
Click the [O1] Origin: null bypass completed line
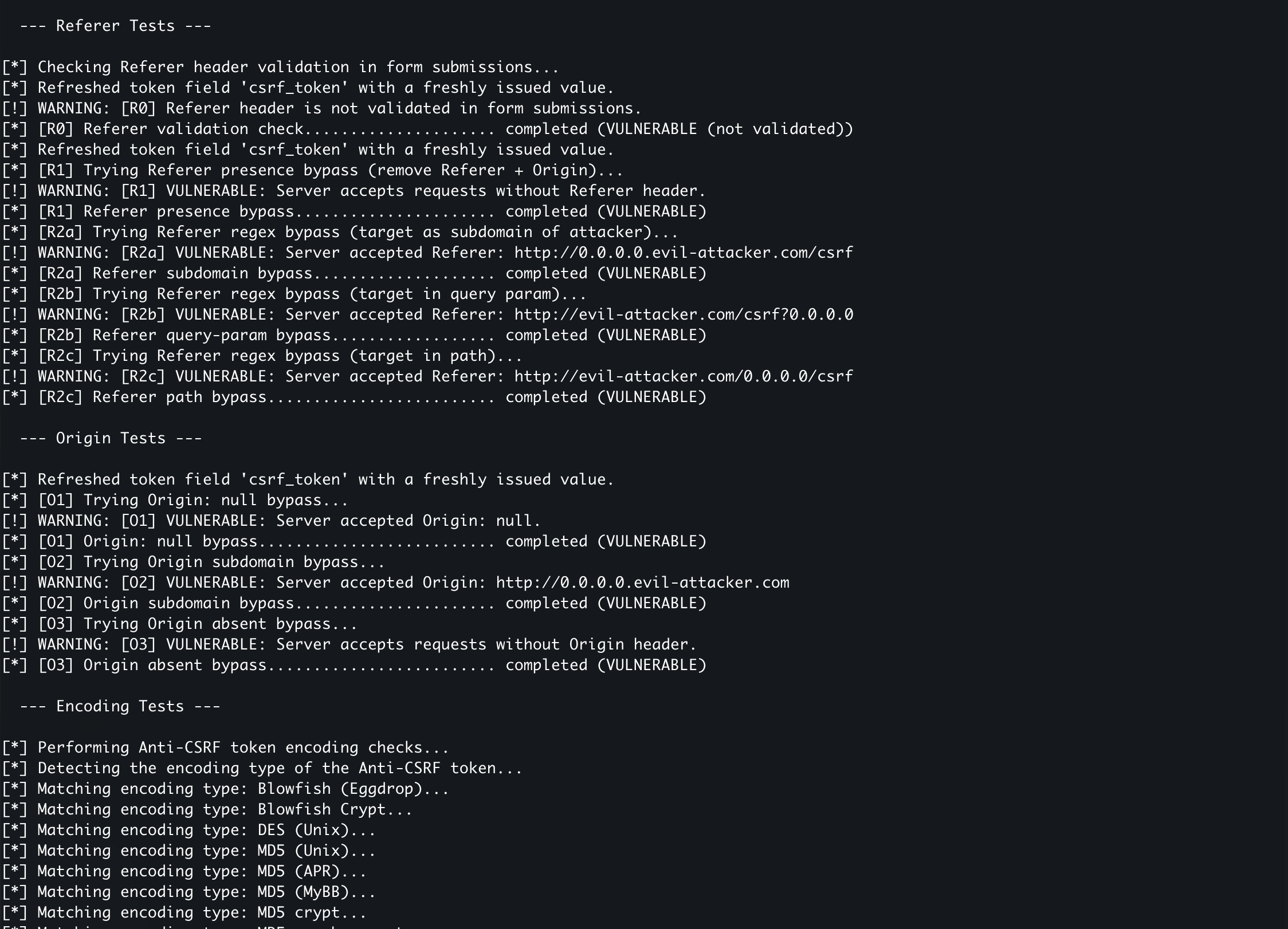click(x=354, y=541)
